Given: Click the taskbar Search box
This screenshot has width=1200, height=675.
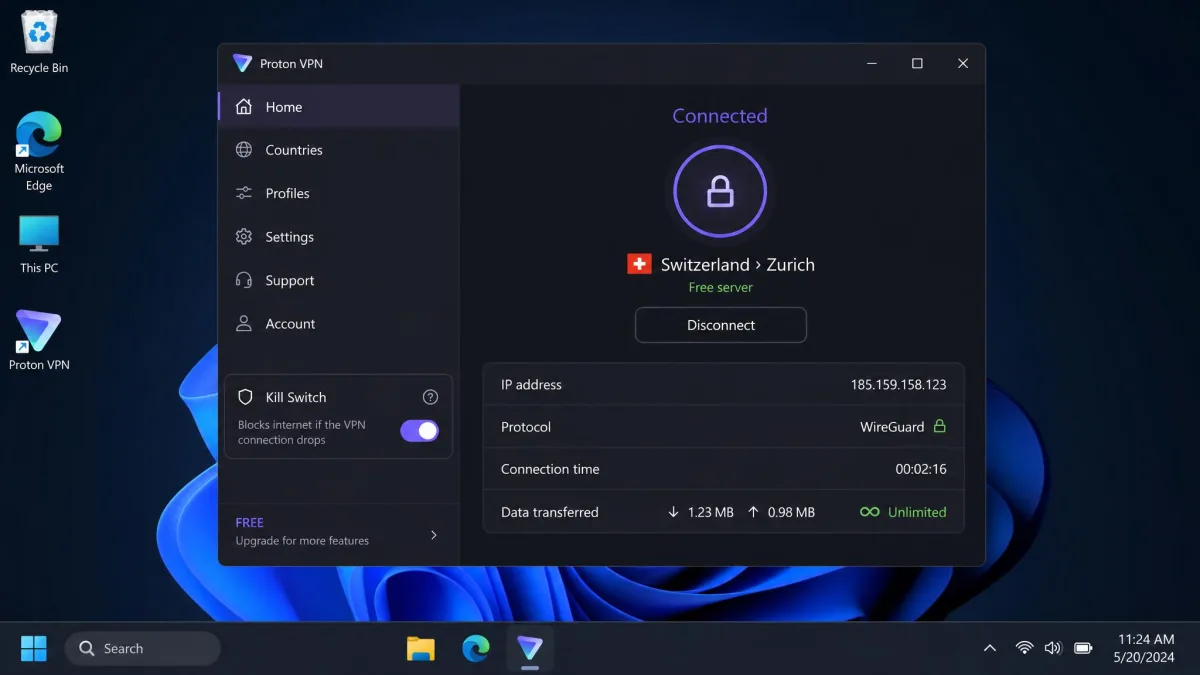Looking at the screenshot, I should pos(143,648).
